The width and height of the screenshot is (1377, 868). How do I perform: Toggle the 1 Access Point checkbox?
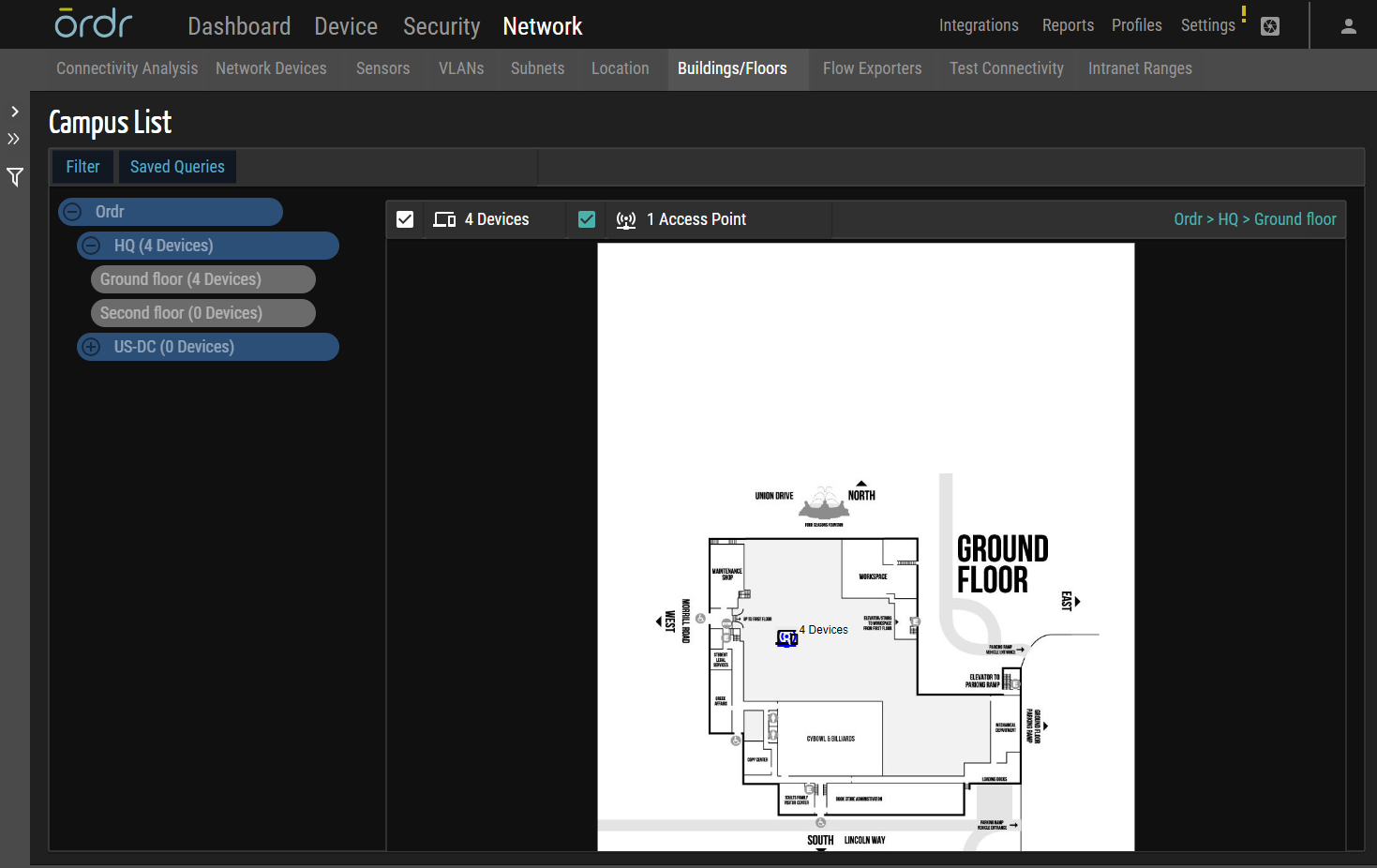point(587,219)
